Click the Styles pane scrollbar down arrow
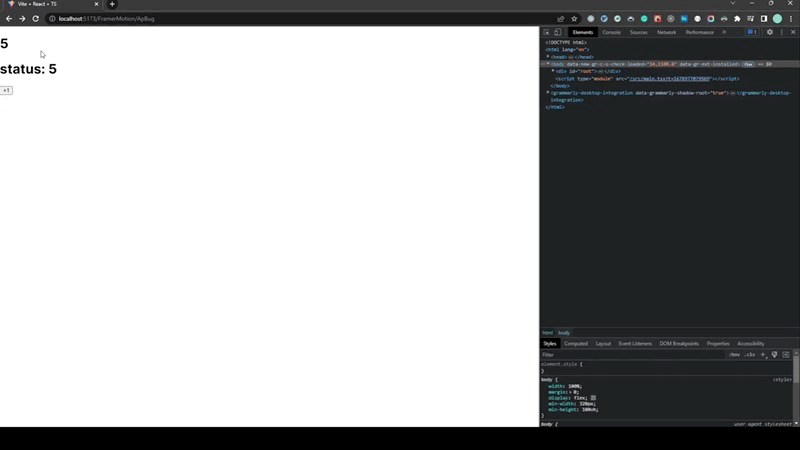 click(796, 423)
